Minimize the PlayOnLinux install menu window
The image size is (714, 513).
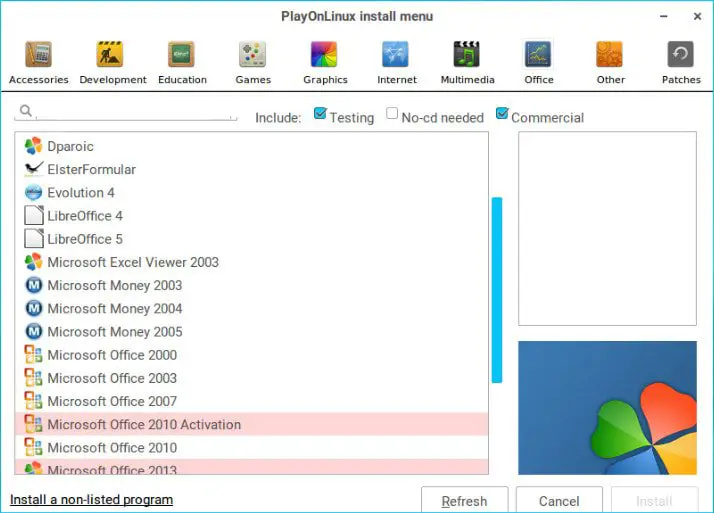[664, 16]
